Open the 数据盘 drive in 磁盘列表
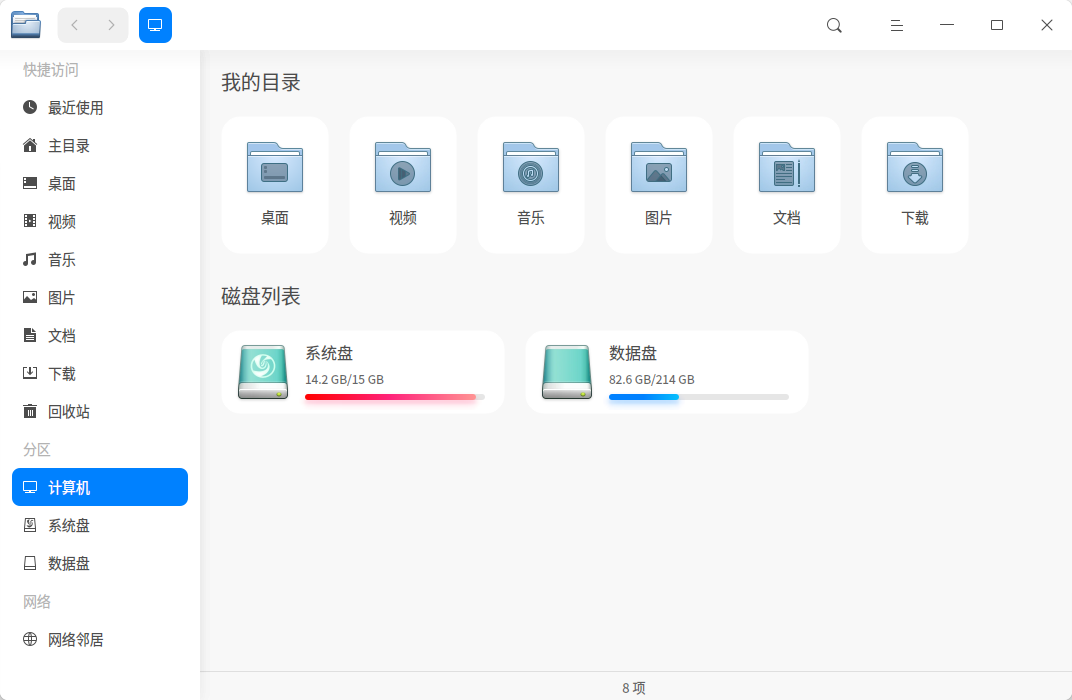 pyautogui.click(x=667, y=372)
